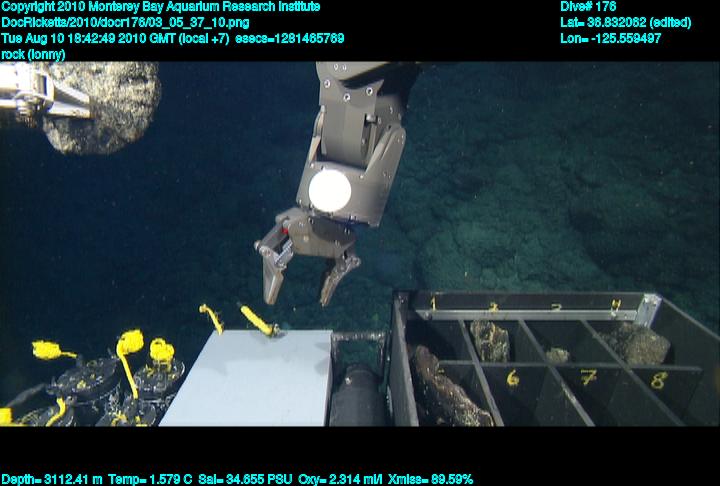This screenshot has height=486, width=720.
Task: Click the 'Copyright 2010 Monterey Bay Aquarium Research Institute' text
Action: pos(161,7)
